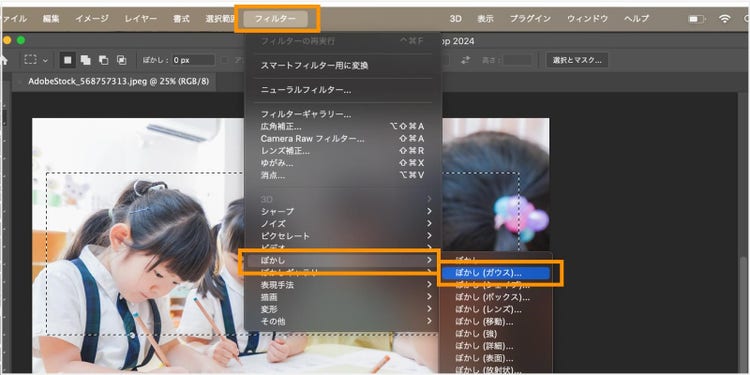Viewport: 750px width, 375px height.
Task: Click the battery icon in menu bar
Action: pos(696,19)
